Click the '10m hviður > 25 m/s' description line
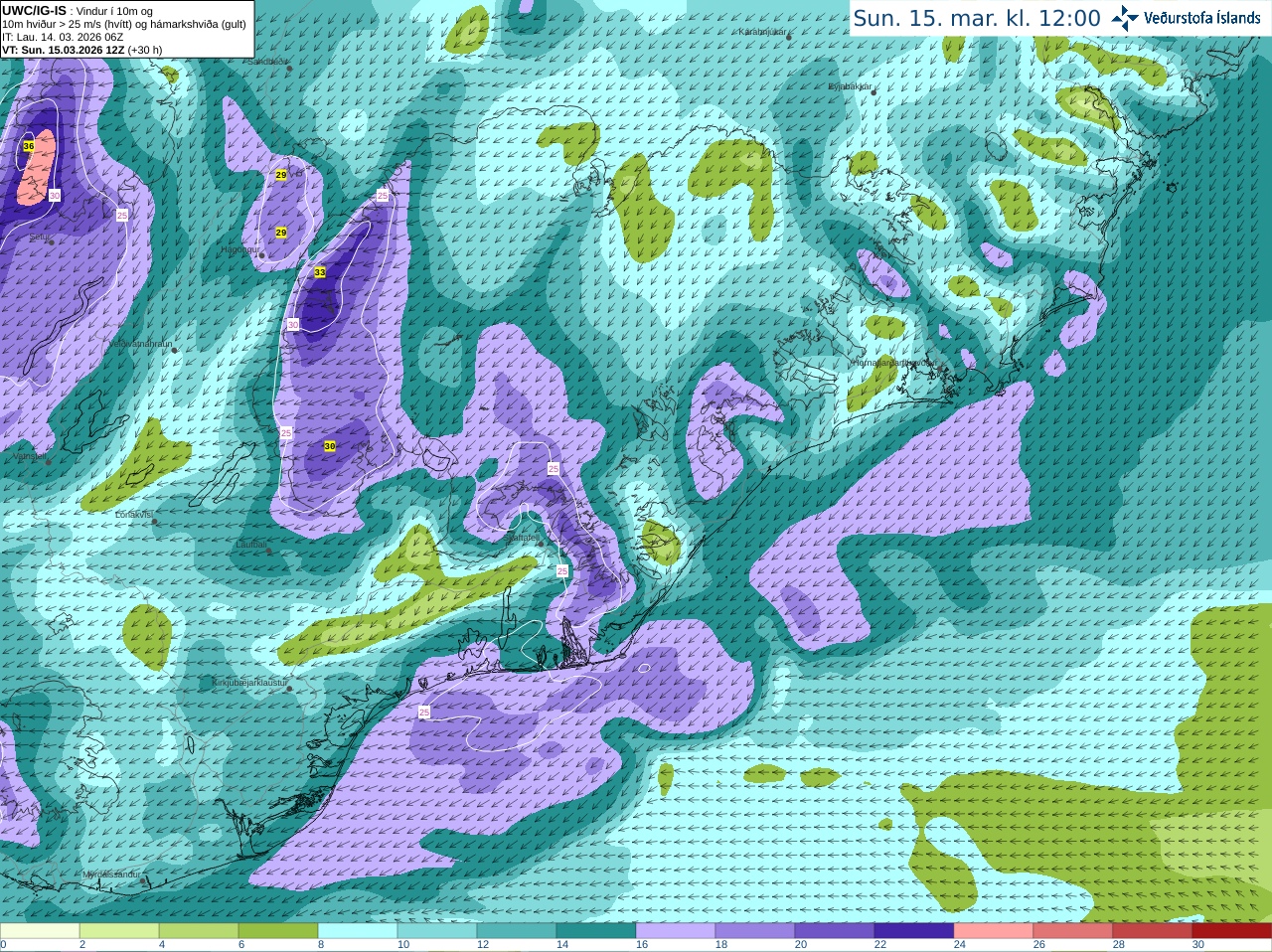The height and width of the screenshot is (952, 1272). 124,24
